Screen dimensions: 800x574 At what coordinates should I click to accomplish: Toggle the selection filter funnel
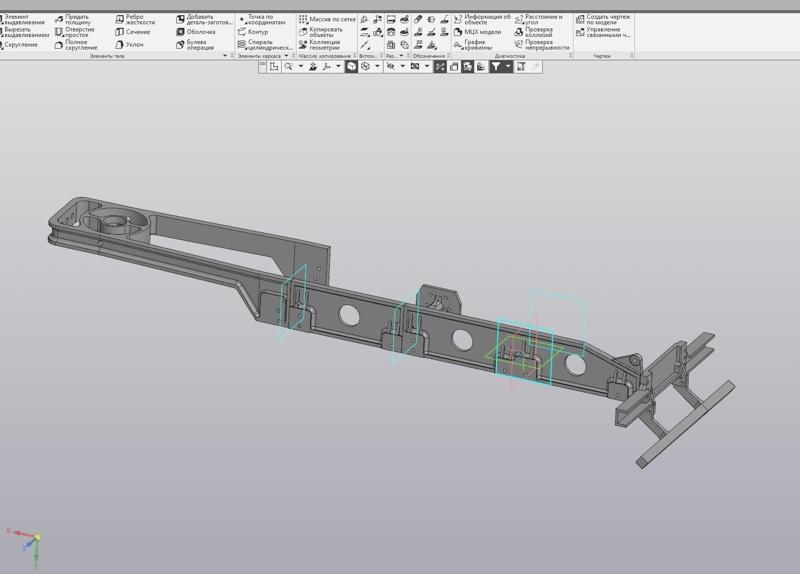click(496, 67)
